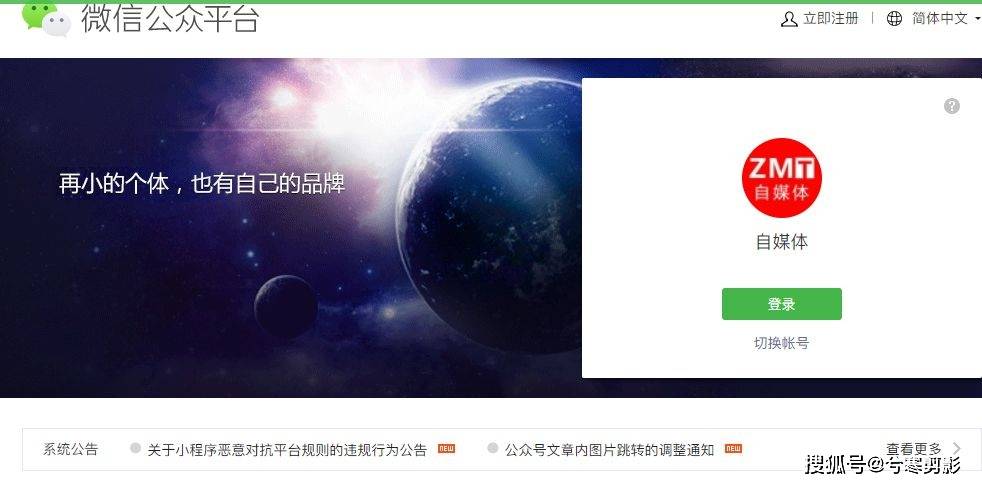Expand more notices with chevron arrow
Viewport: 982px width, 486px height.
click(x=956, y=448)
